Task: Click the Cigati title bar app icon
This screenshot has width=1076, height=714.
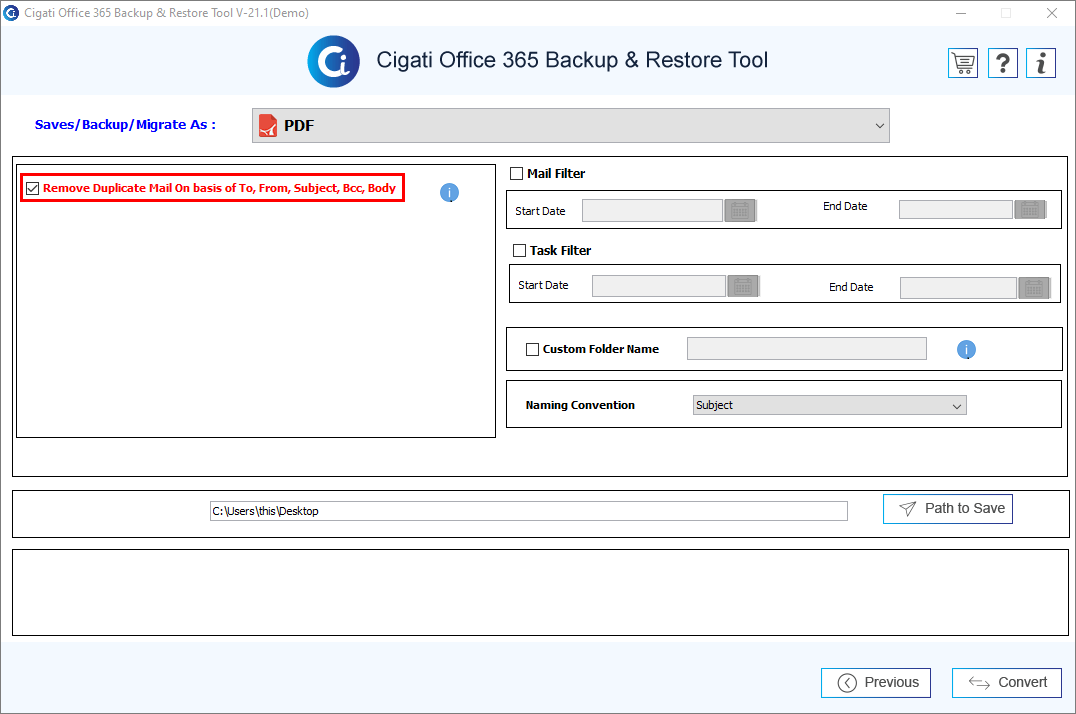Action: point(11,12)
